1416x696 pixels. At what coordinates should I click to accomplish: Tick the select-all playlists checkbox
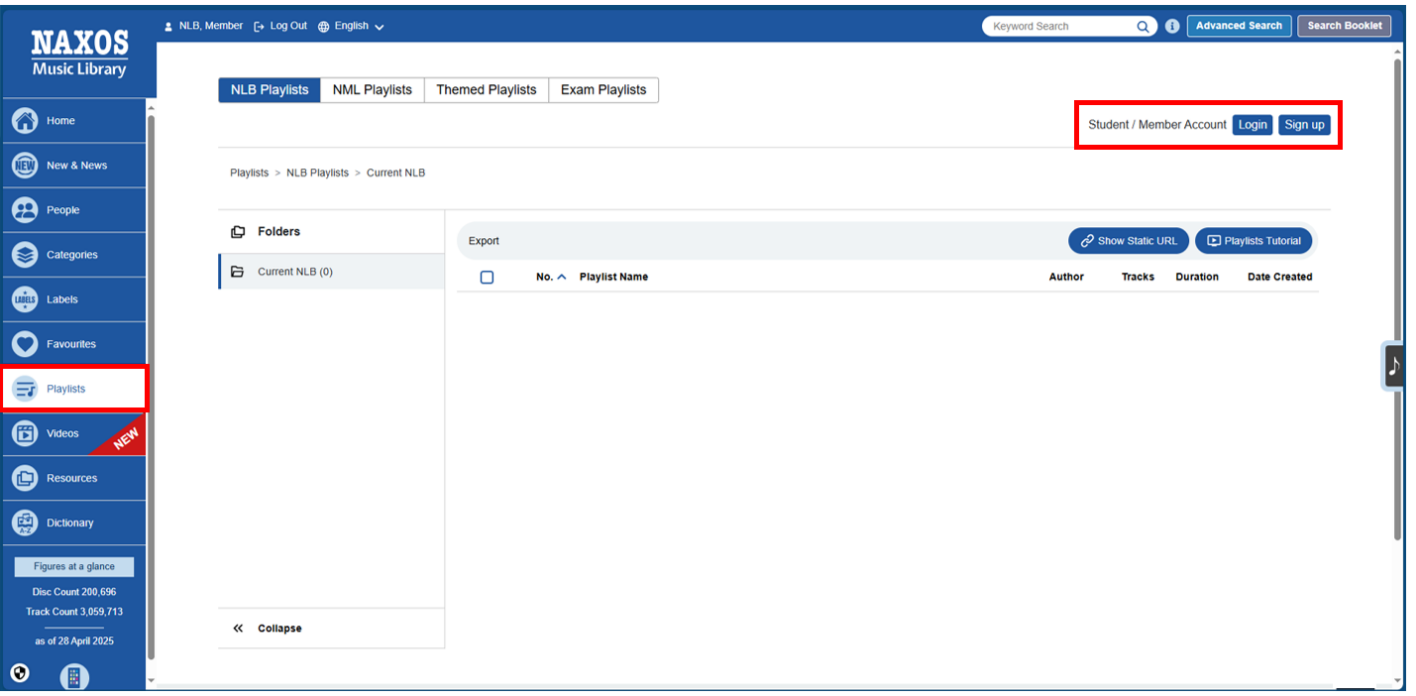487,277
